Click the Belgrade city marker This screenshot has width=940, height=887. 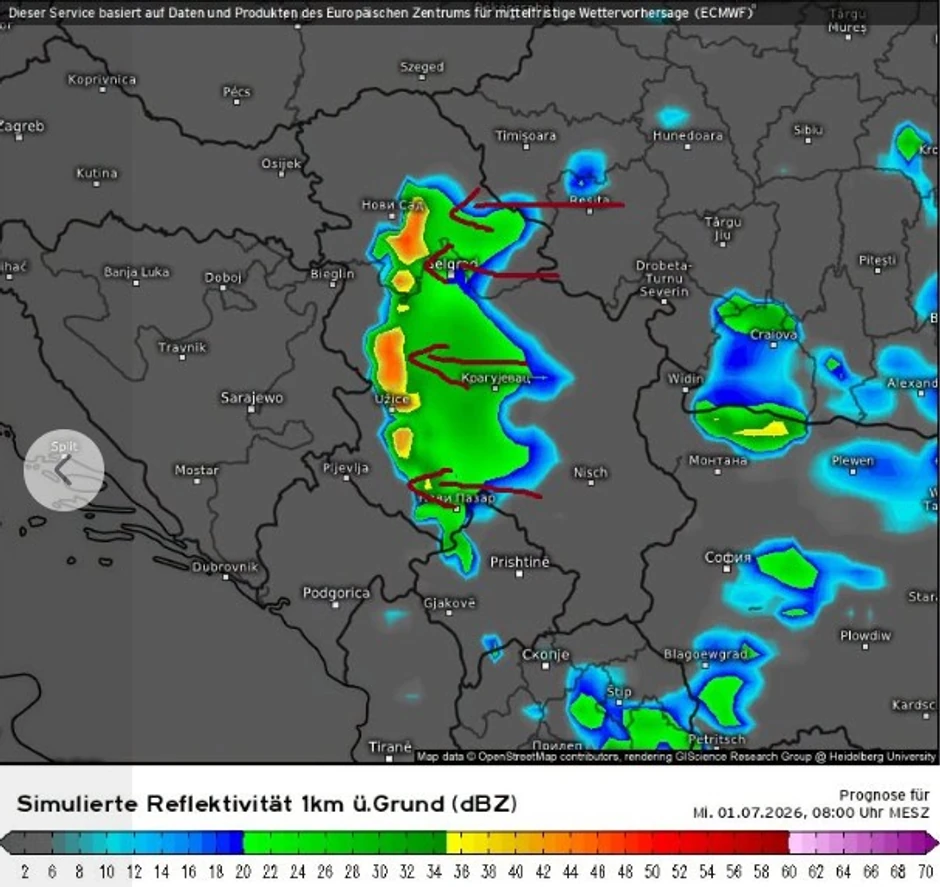451,275
